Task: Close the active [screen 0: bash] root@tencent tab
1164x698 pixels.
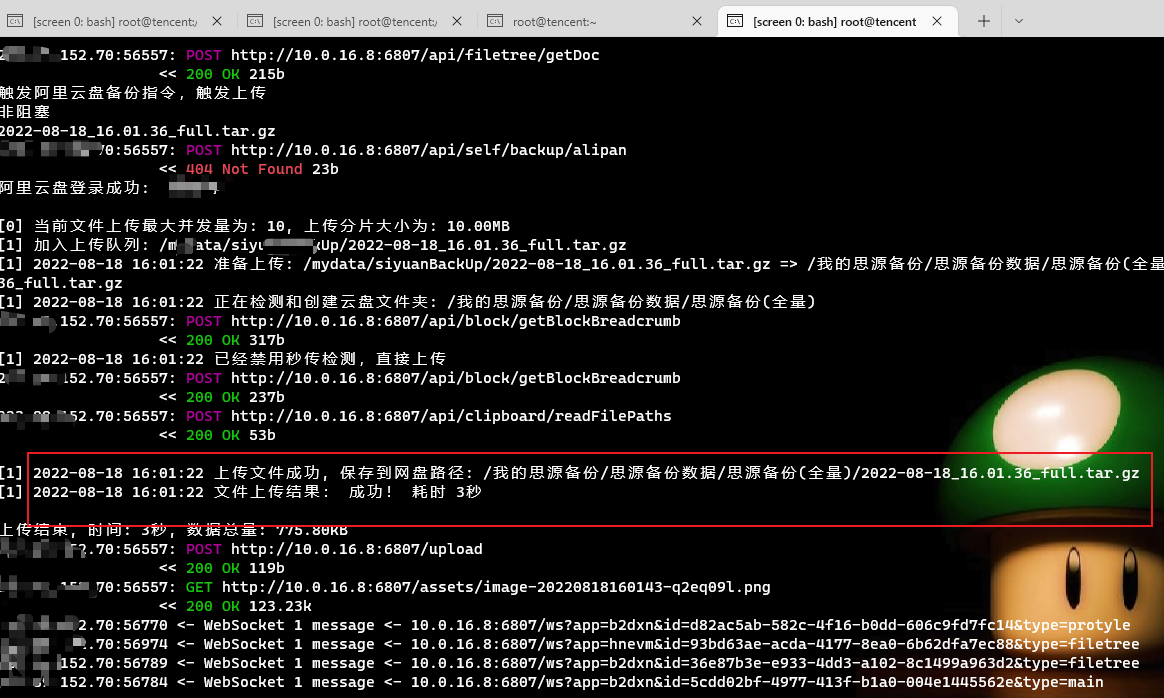Action: (x=937, y=22)
